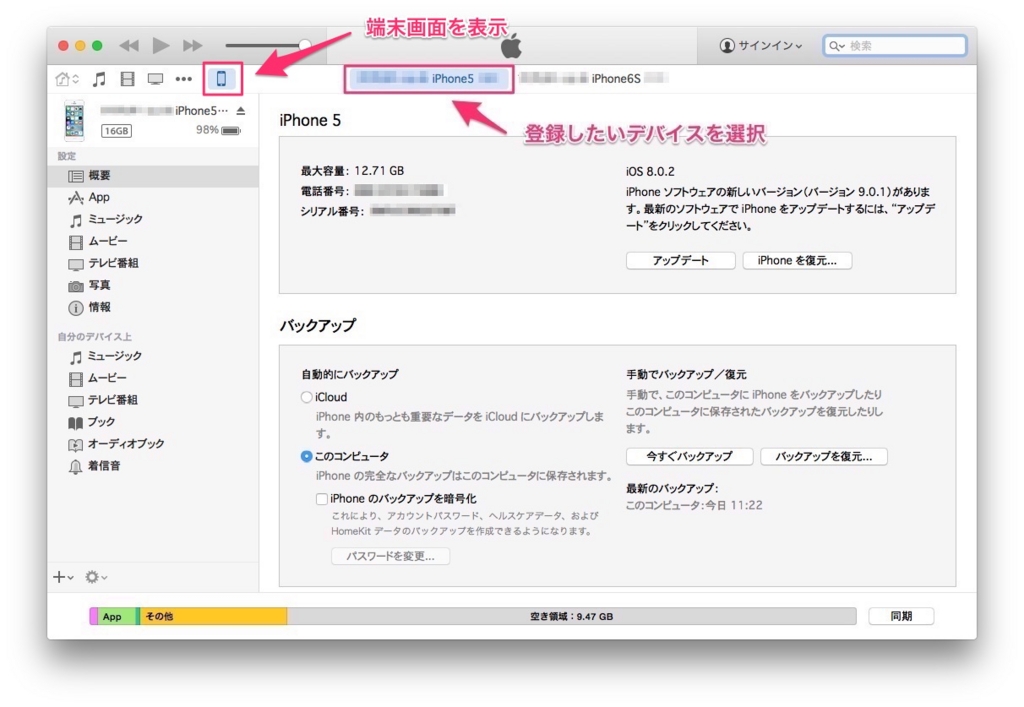
Task: Click the iOS 8.0.2 version text
Action: coord(650,172)
